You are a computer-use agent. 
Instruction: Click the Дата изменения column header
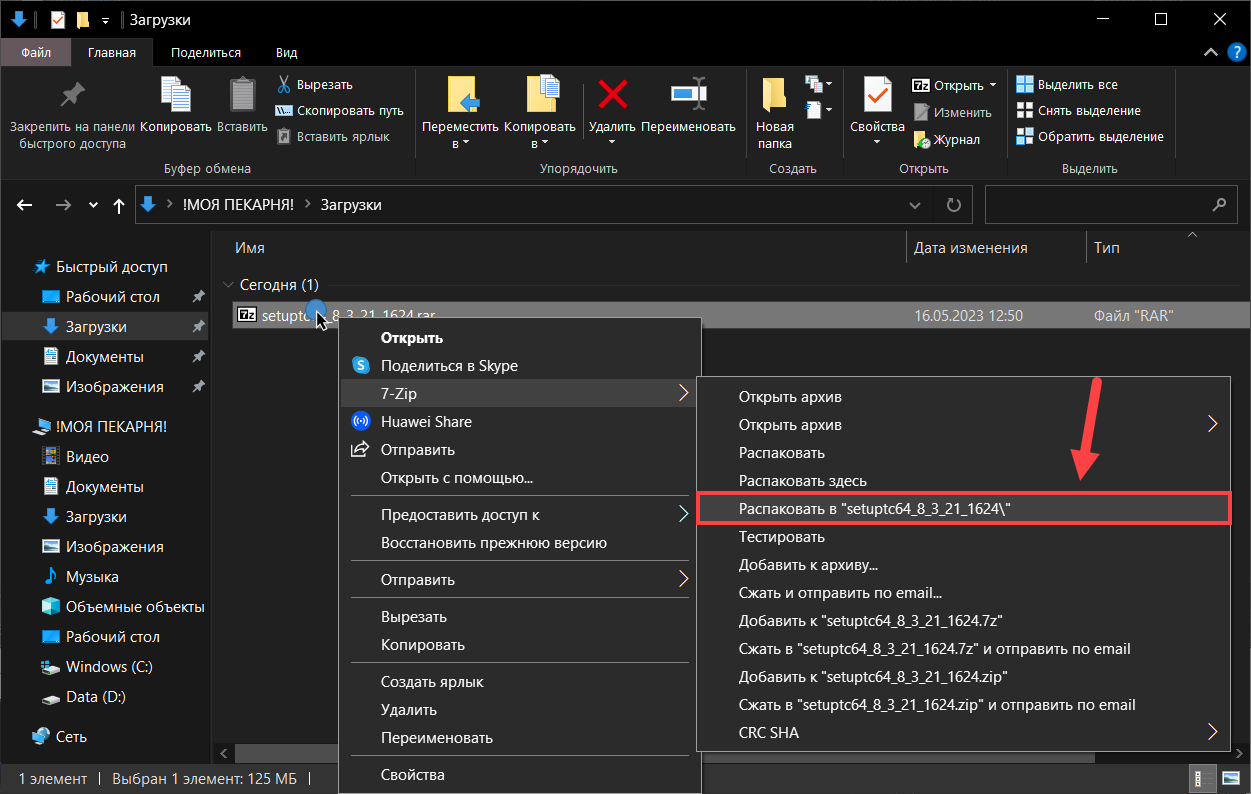pyautogui.click(x=970, y=248)
